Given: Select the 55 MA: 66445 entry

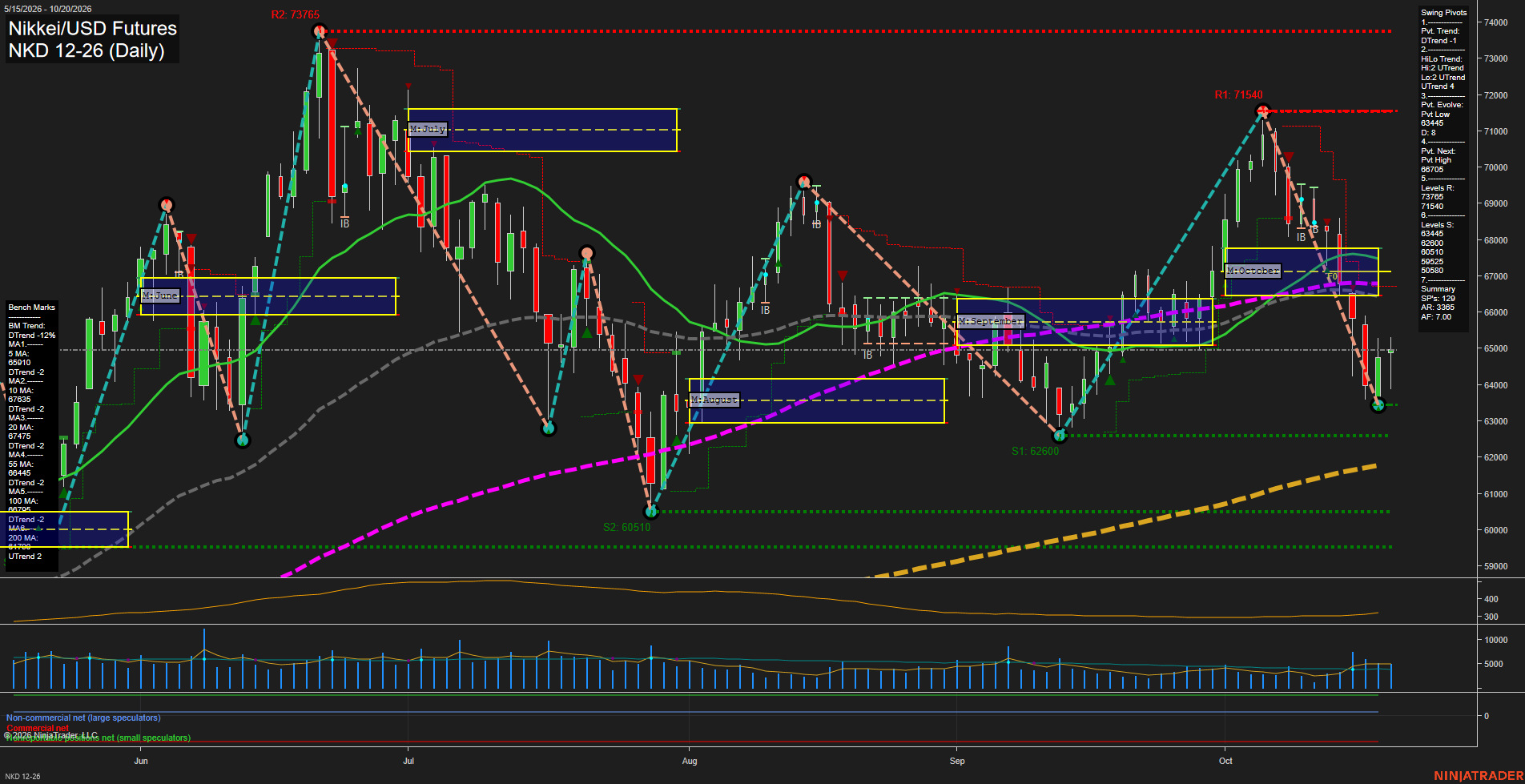Looking at the screenshot, I should 21,468.
